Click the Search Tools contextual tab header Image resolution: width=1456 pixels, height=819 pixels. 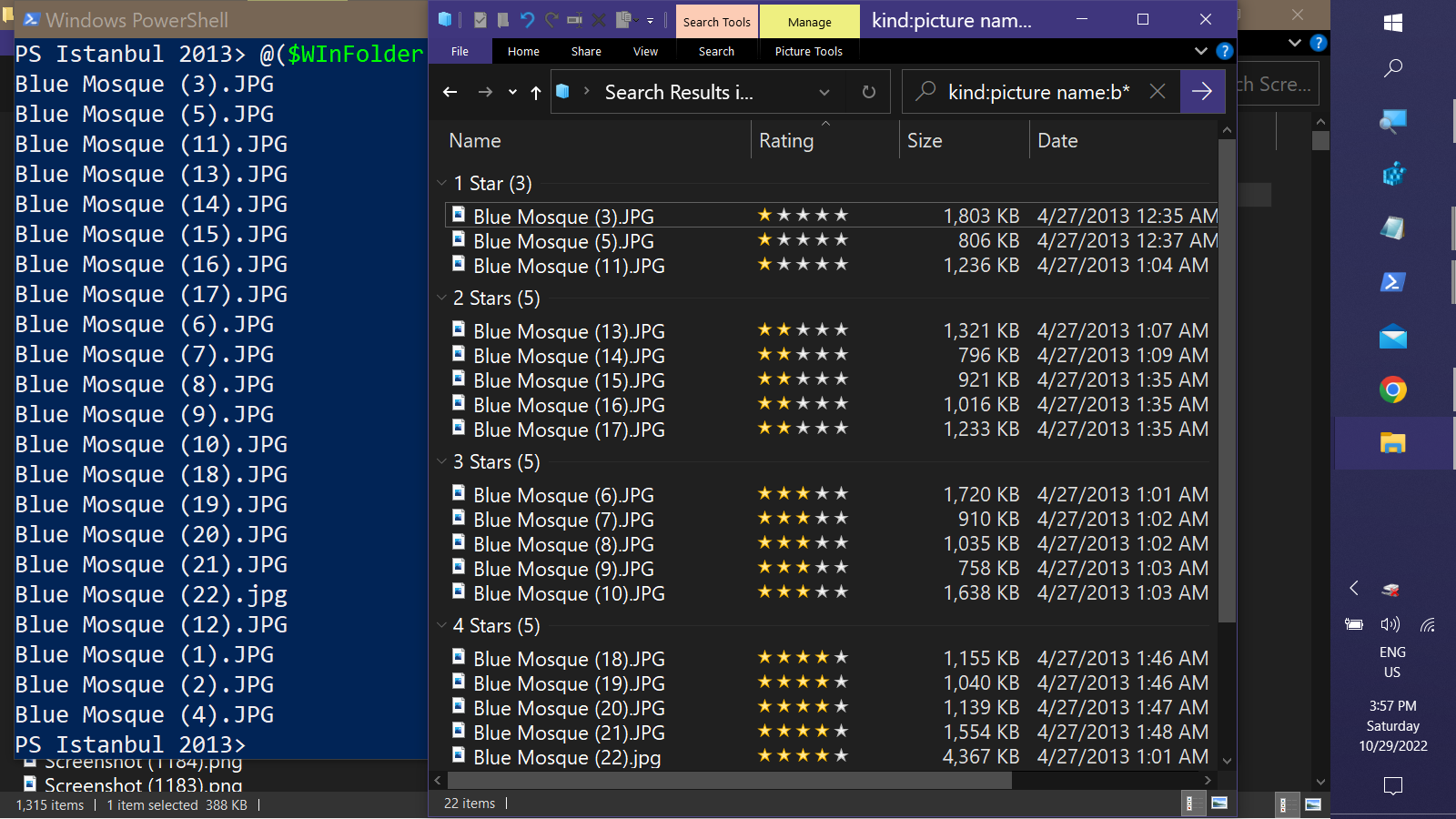point(717,22)
